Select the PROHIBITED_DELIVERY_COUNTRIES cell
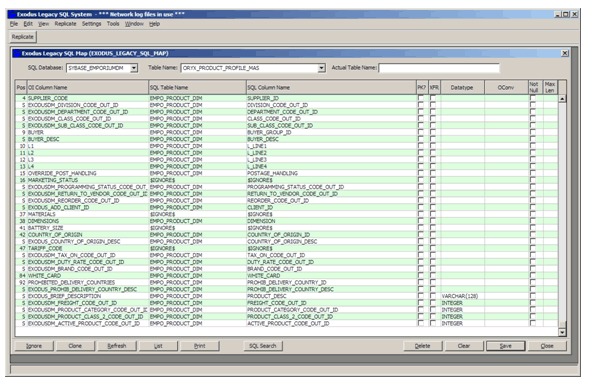The image size is (590, 380). pyautogui.click(x=87, y=283)
